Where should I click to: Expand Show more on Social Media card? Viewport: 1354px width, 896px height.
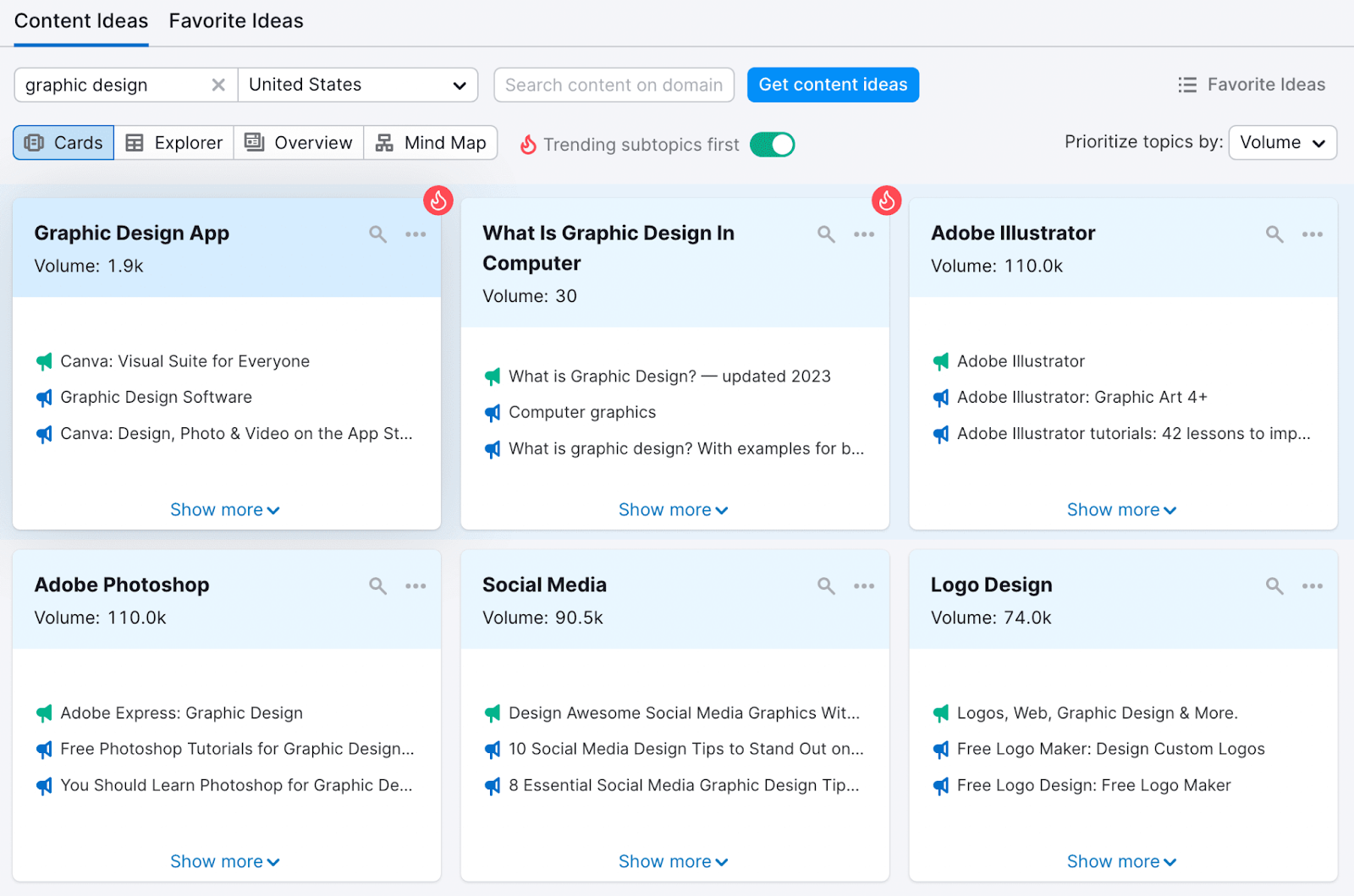click(x=673, y=860)
